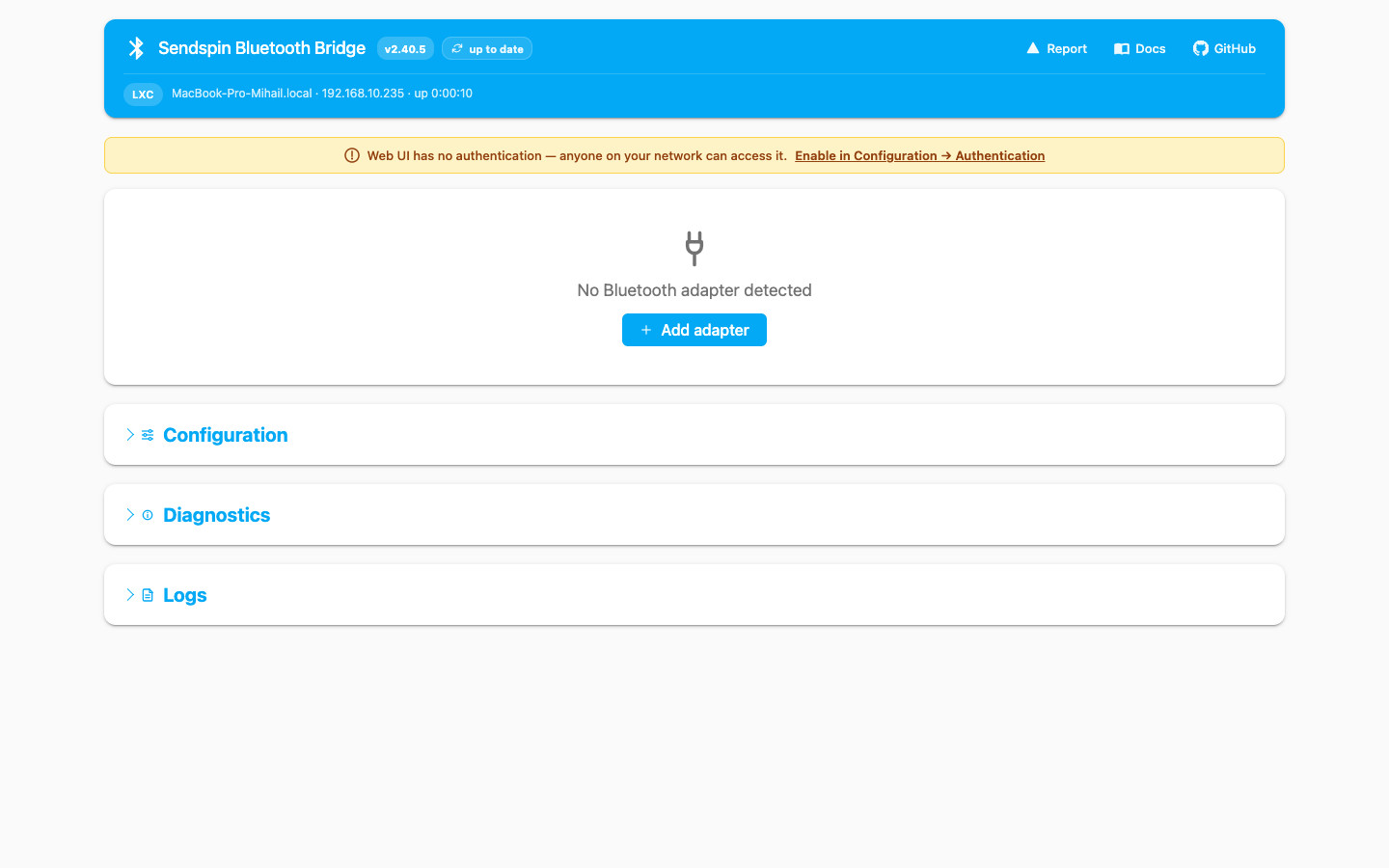The height and width of the screenshot is (868, 1389).
Task: Click the info icon next to Diagnostics
Action: [x=147, y=514]
